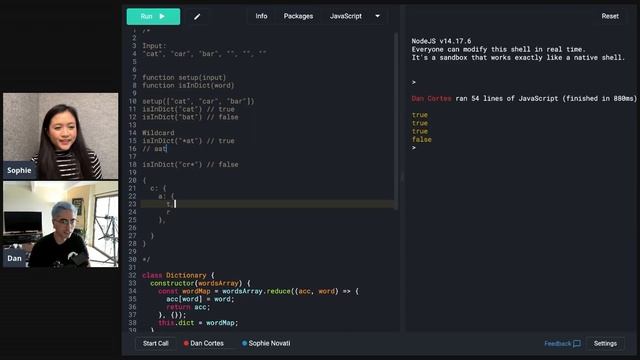The width and height of the screenshot is (640, 360).
Task: Open the Info tab
Action: pos(261,16)
